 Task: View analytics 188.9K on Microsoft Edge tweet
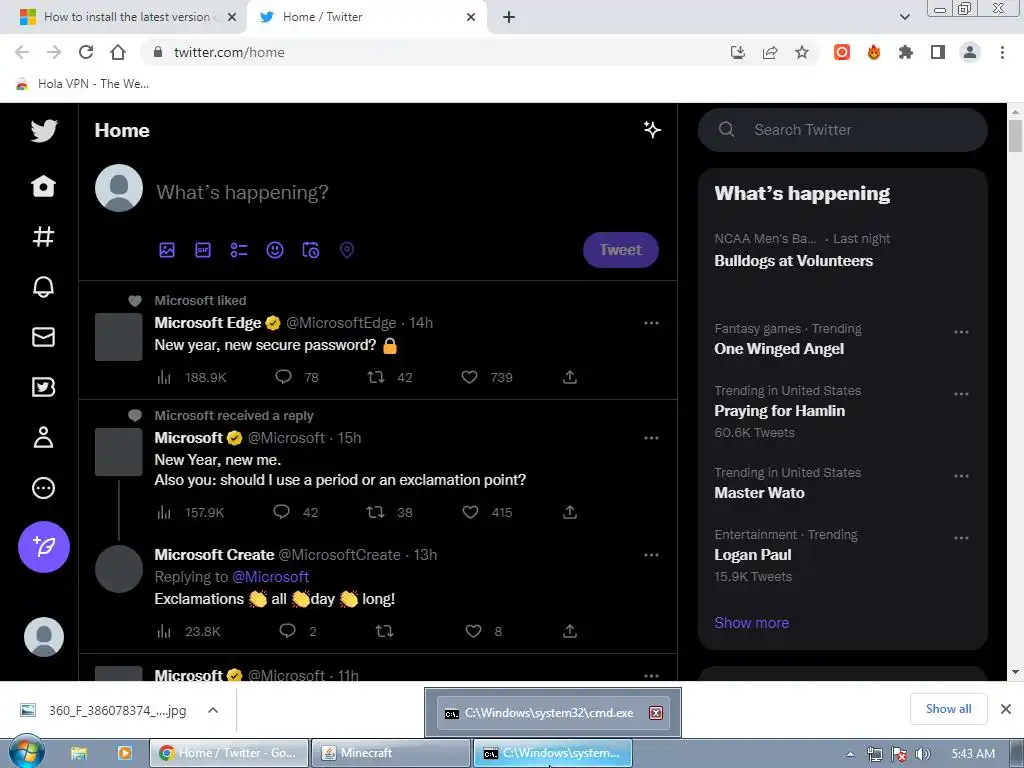click(x=192, y=377)
